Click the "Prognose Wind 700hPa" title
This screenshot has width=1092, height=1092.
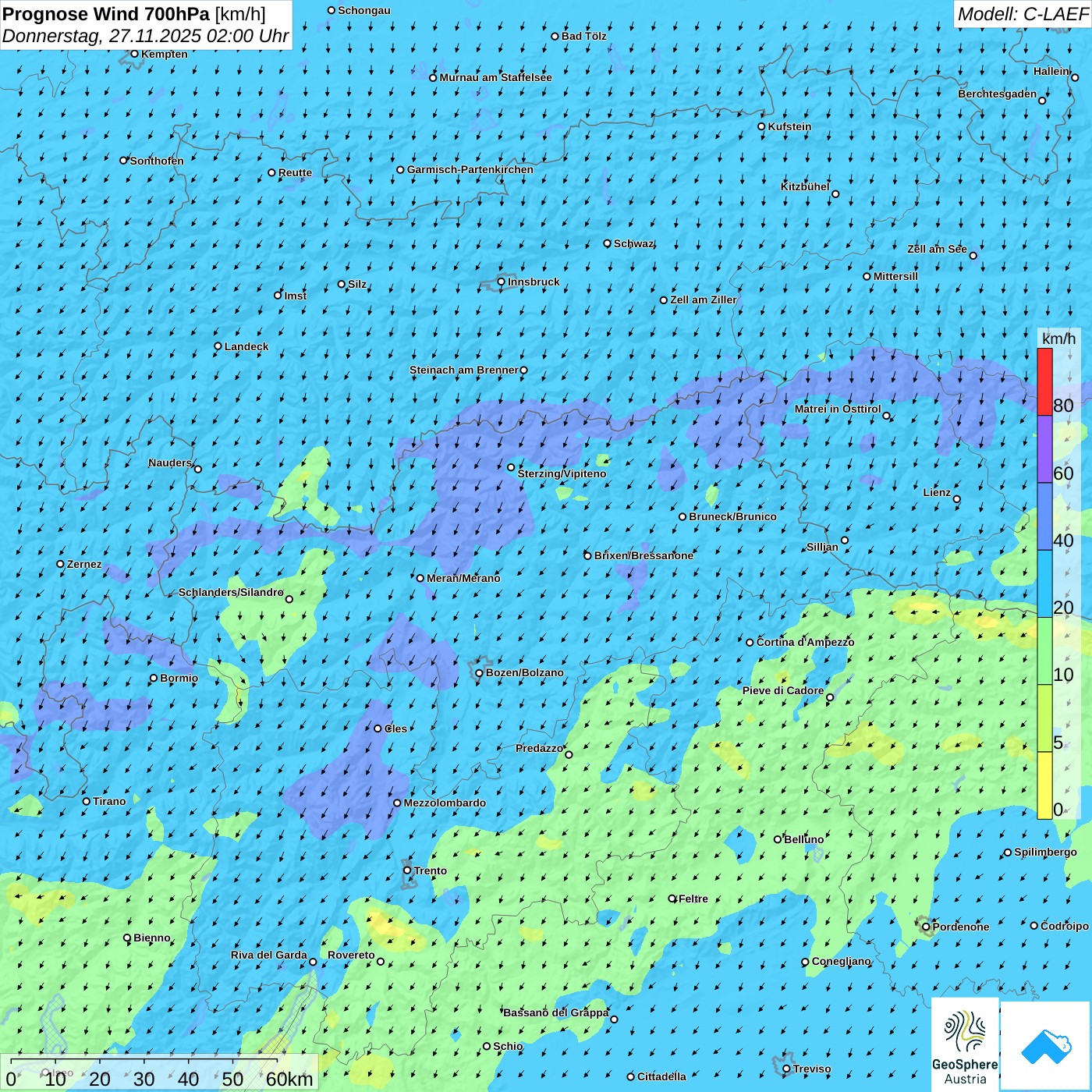pos(106,13)
